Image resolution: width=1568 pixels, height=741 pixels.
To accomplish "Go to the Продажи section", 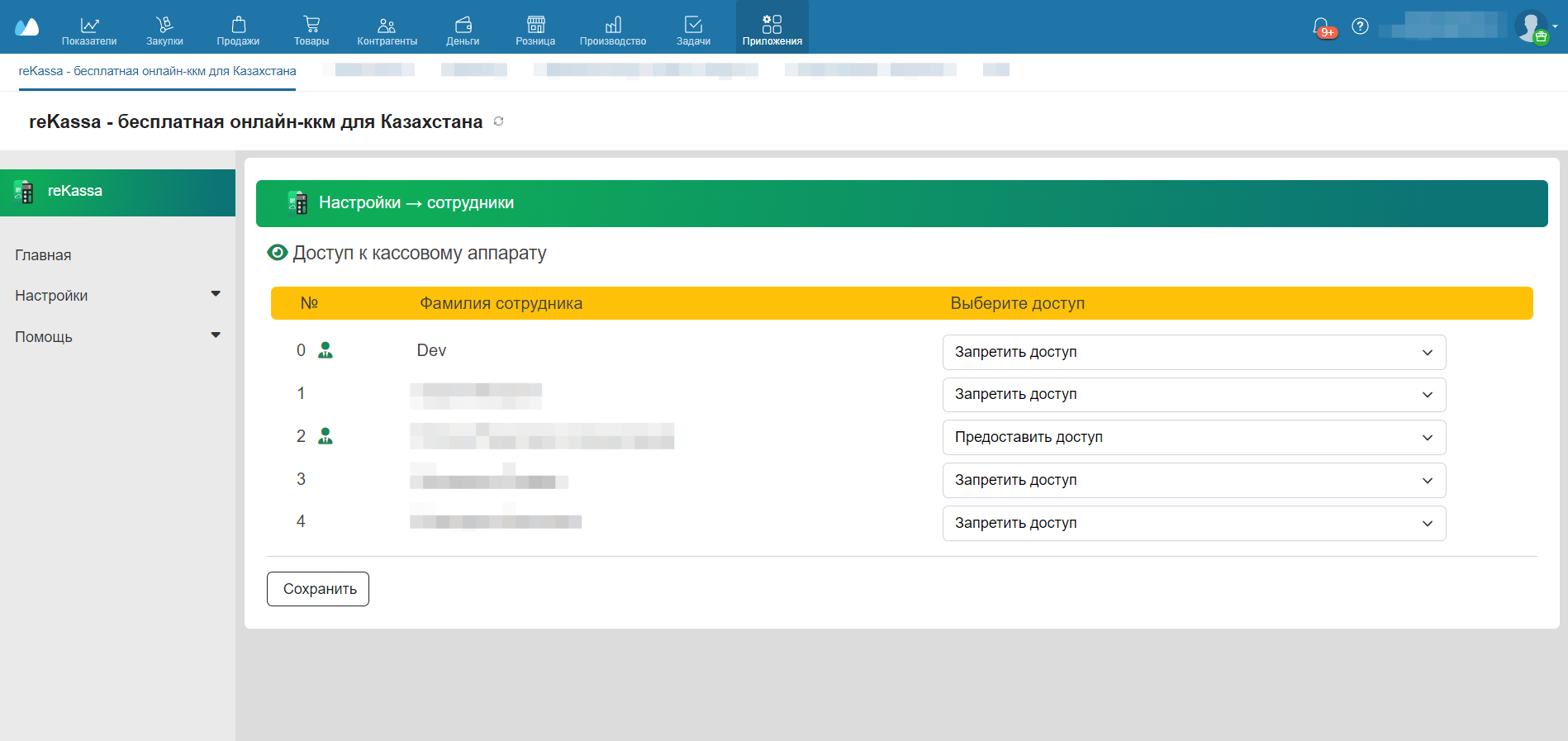I will point(238,31).
